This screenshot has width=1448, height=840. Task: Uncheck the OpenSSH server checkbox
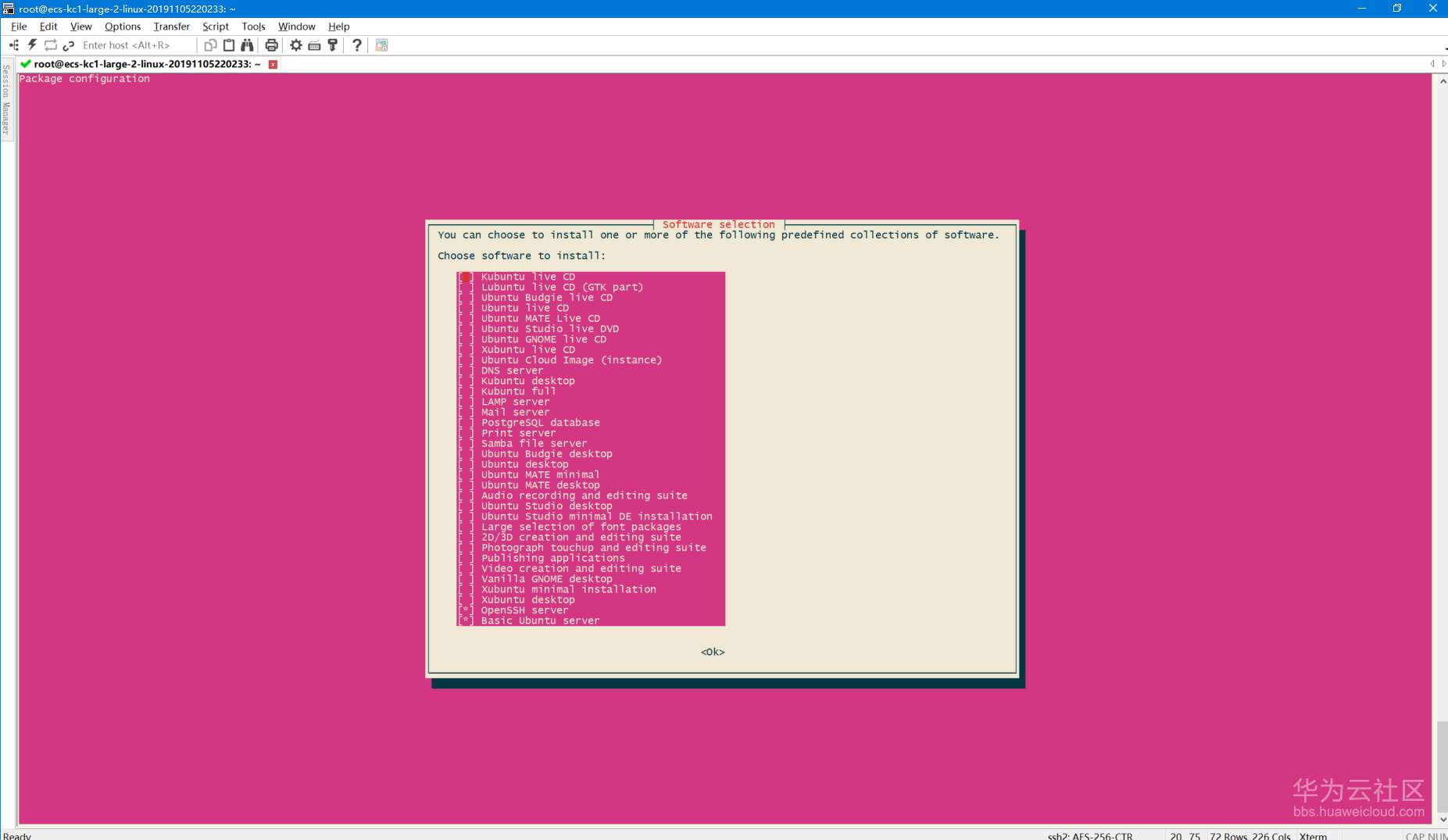tap(466, 610)
